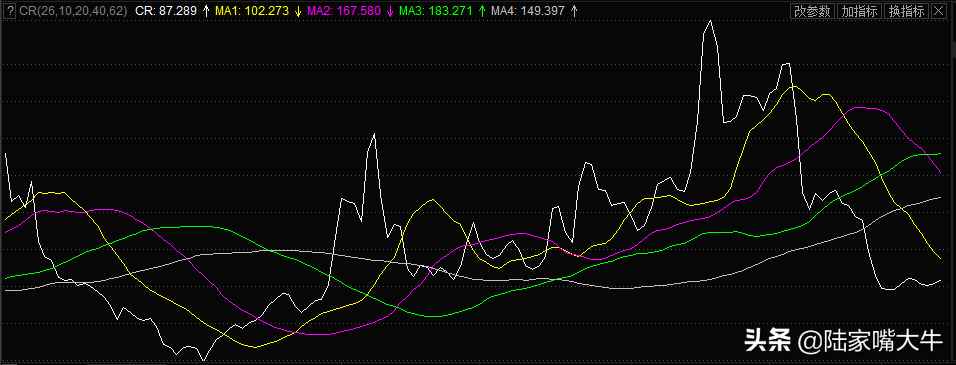
Task: Close the CR indicator panel with X
Action: coord(938,11)
